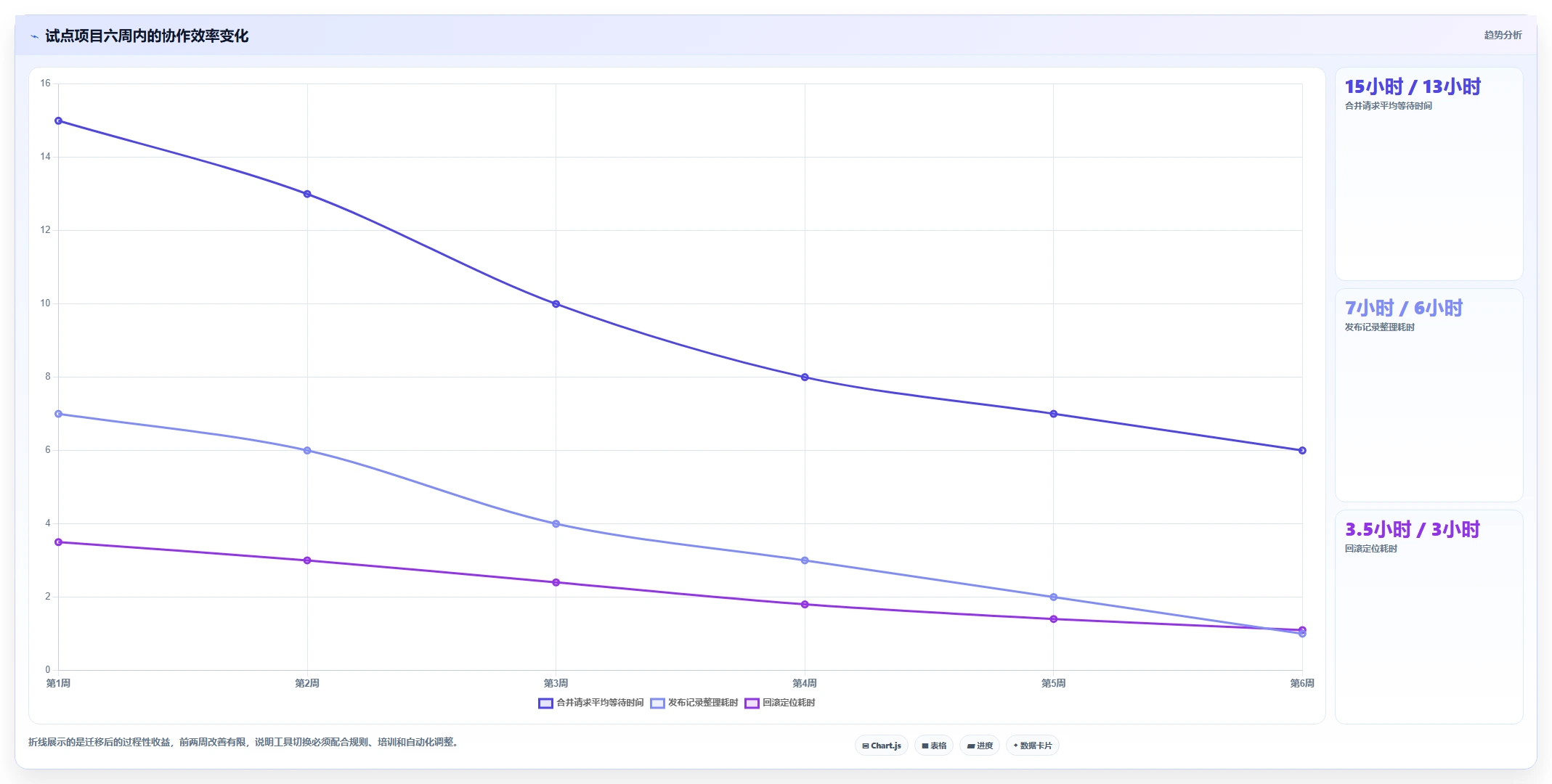Viewport: 1552px width, 784px height.
Task: Click the 第1周 light blue point at 7
Action: [59, 414]
